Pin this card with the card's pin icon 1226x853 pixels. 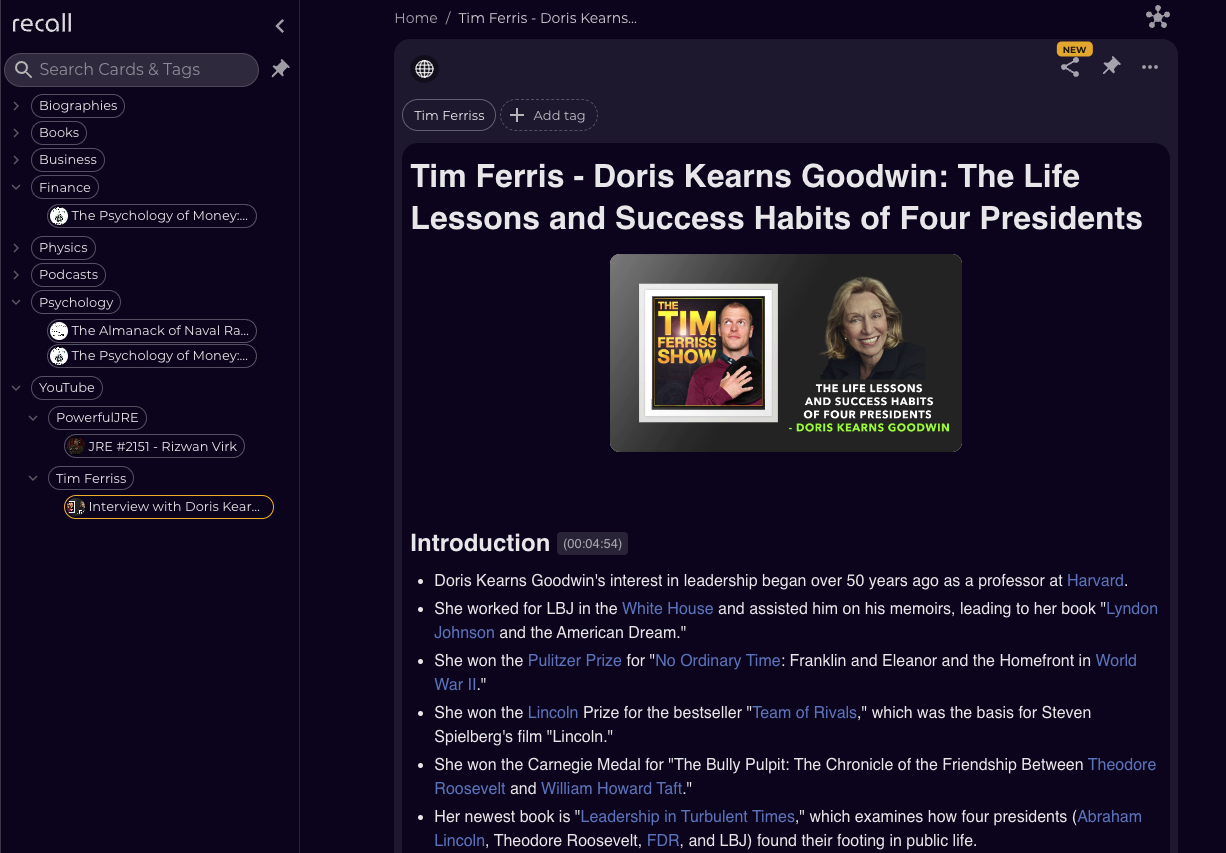1111,67
